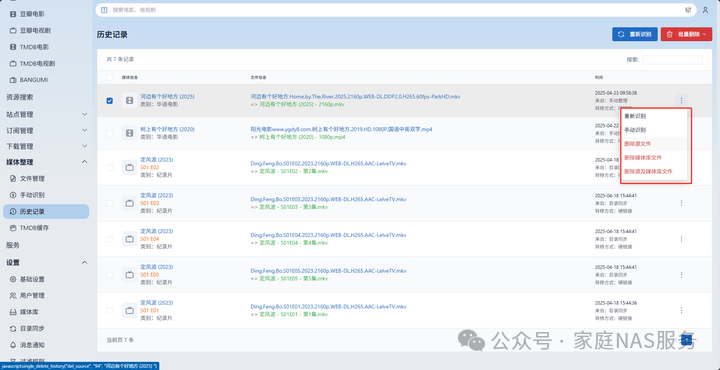Open 资源搜索 in the sidebar
The width and height of the screenshot is (720, 370).
[19, 97]
